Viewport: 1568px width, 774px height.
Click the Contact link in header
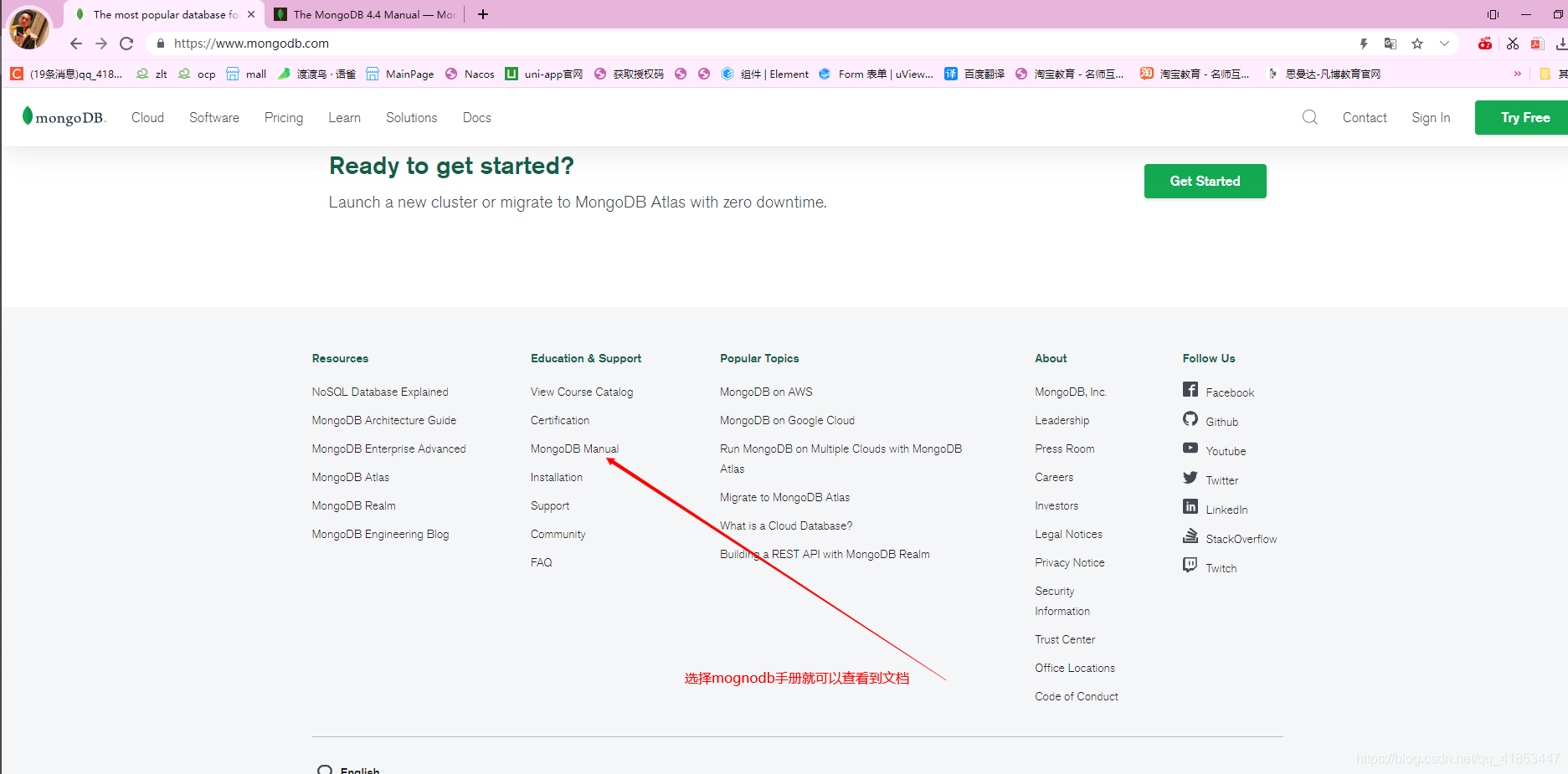[1365, 118]
